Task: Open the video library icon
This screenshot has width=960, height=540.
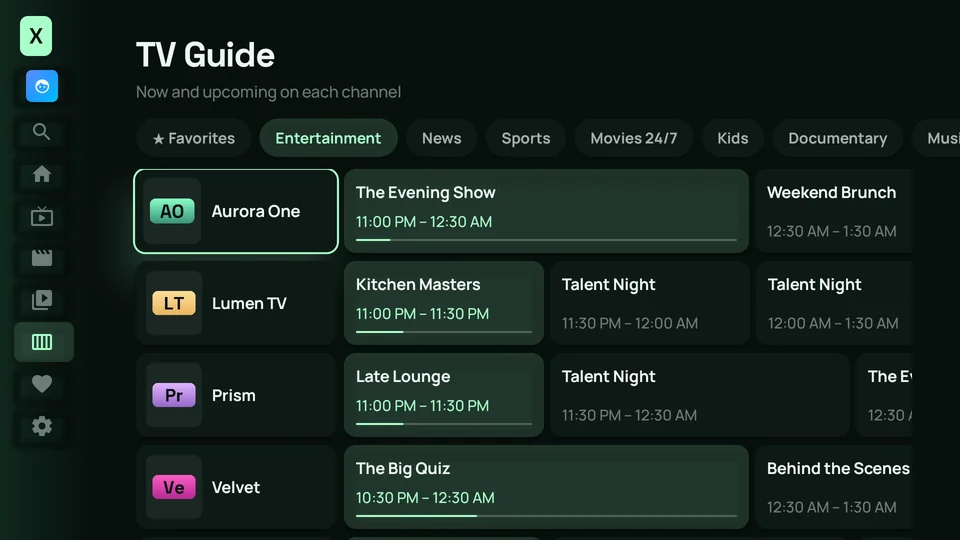Action: coord(42,300)
